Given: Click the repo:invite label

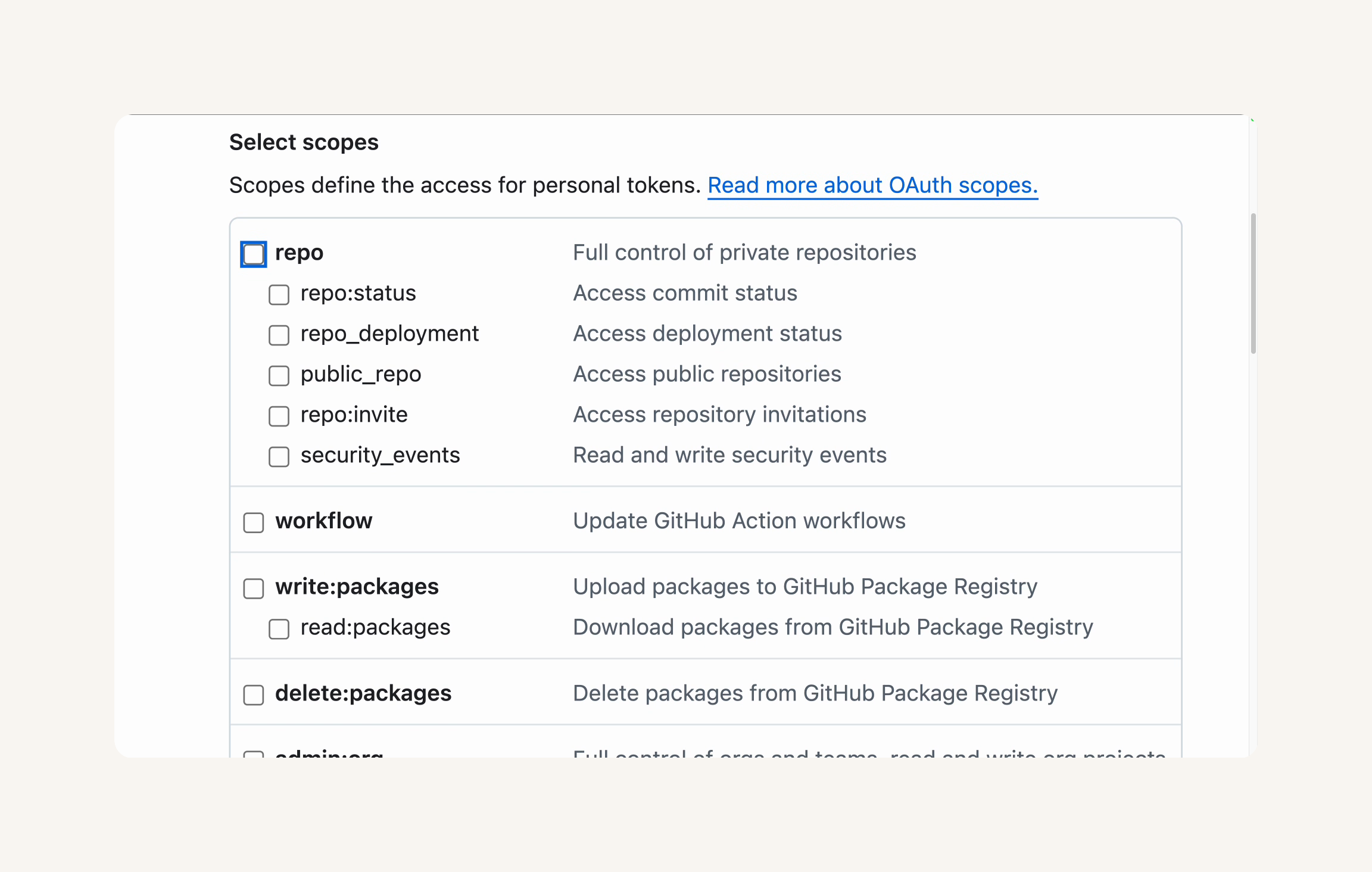Looking at the screenshot, I should (x=354, y=415).
